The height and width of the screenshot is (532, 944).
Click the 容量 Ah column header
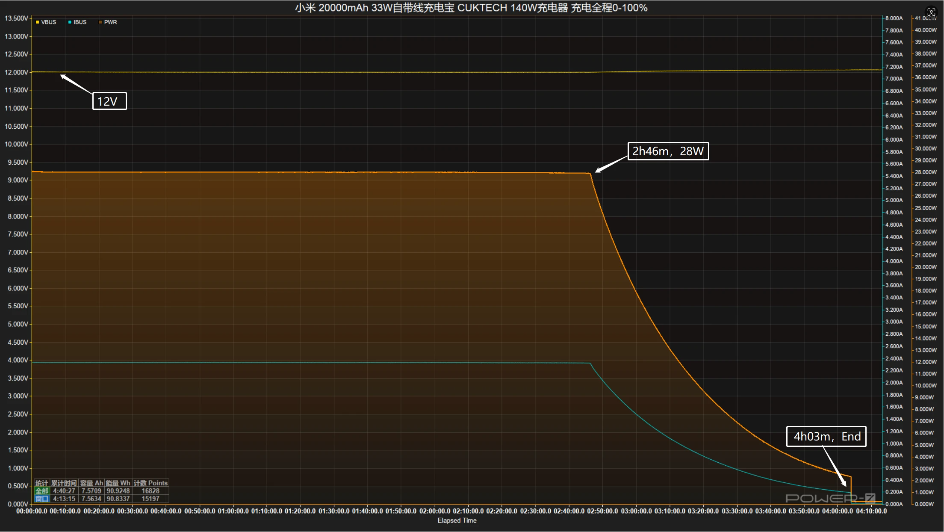[92, 483]
